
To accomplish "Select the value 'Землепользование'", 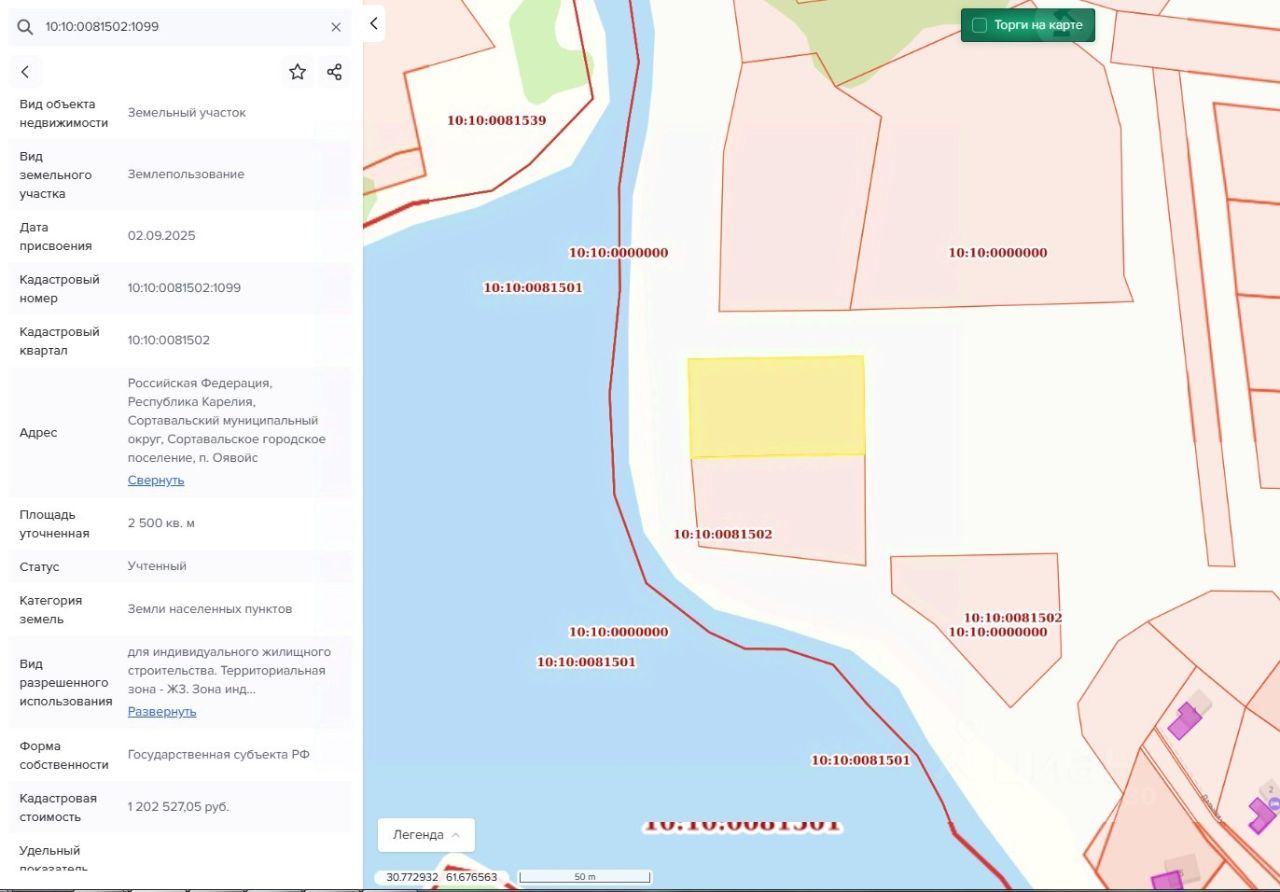I will point(186,174).
